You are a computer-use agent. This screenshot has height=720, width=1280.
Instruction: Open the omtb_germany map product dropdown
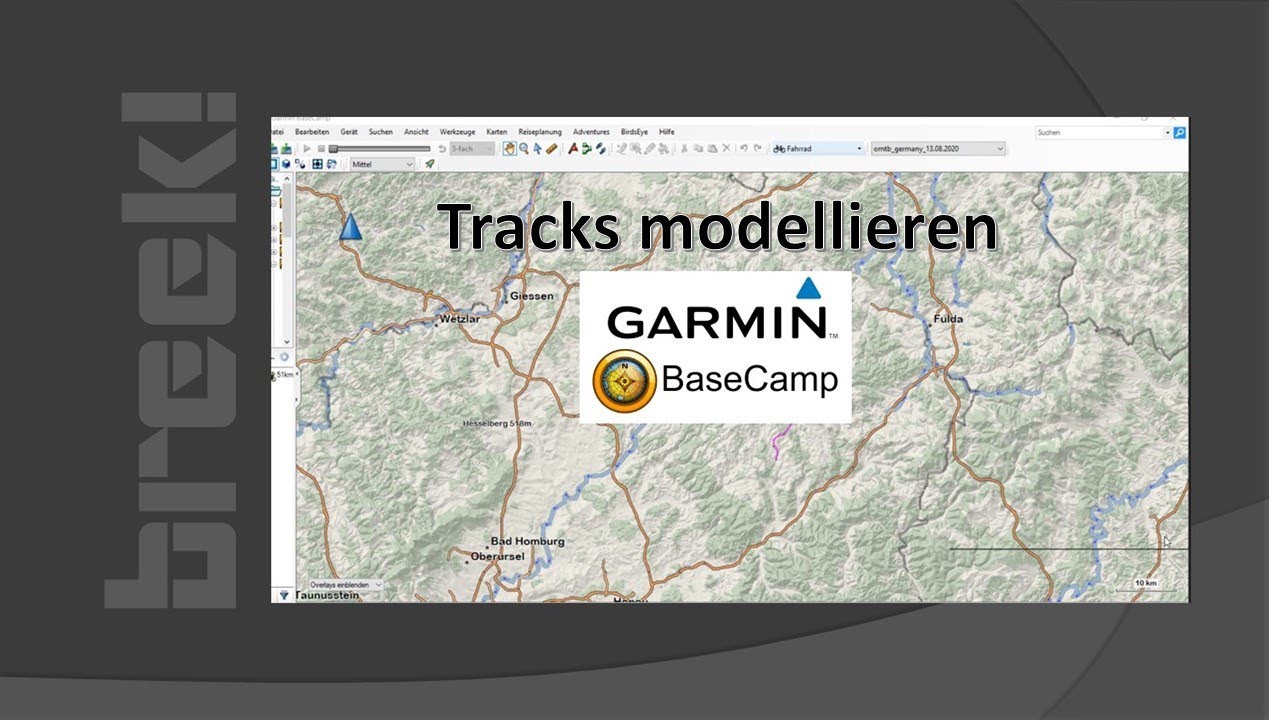[x=938, y=148]
